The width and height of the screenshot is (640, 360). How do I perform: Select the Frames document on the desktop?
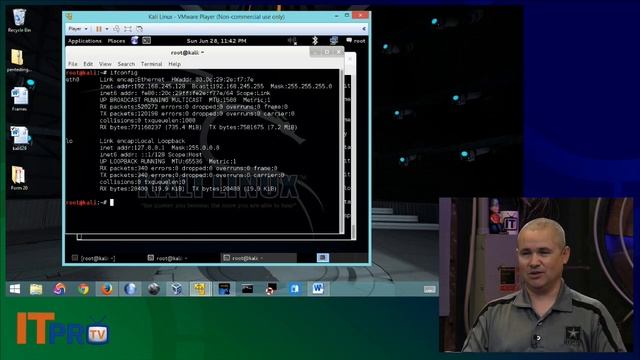[19, 99]
